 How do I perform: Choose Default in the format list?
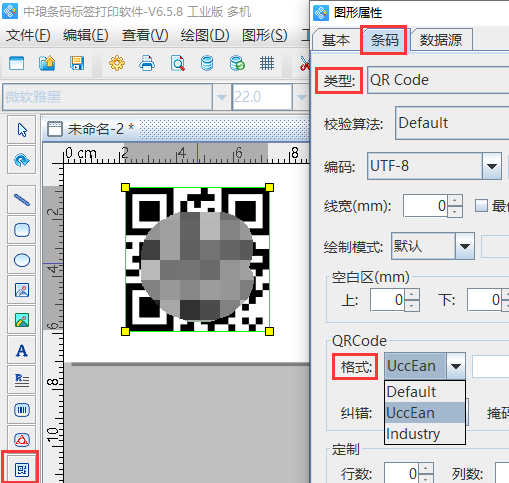tap(425, 392)
